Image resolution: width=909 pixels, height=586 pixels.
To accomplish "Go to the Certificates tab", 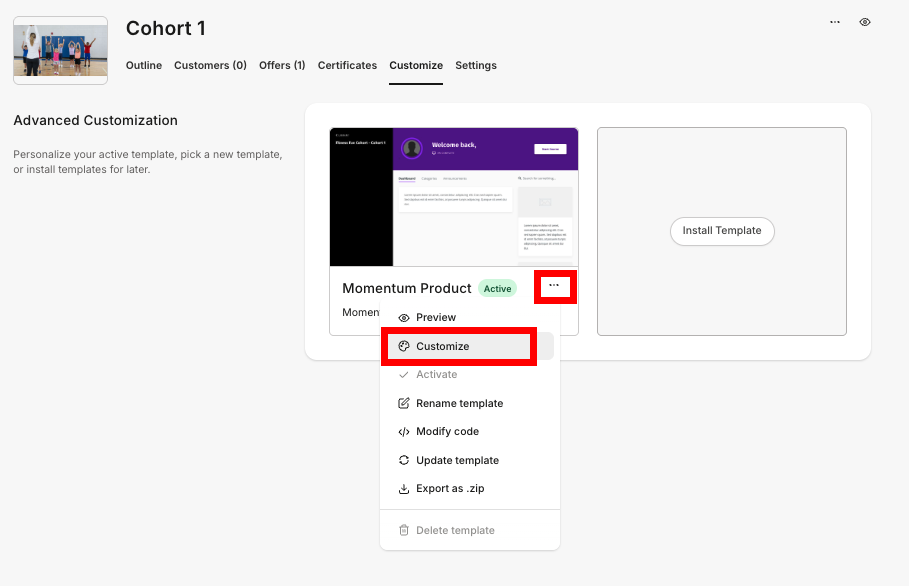I will click(x=347, y=65).
